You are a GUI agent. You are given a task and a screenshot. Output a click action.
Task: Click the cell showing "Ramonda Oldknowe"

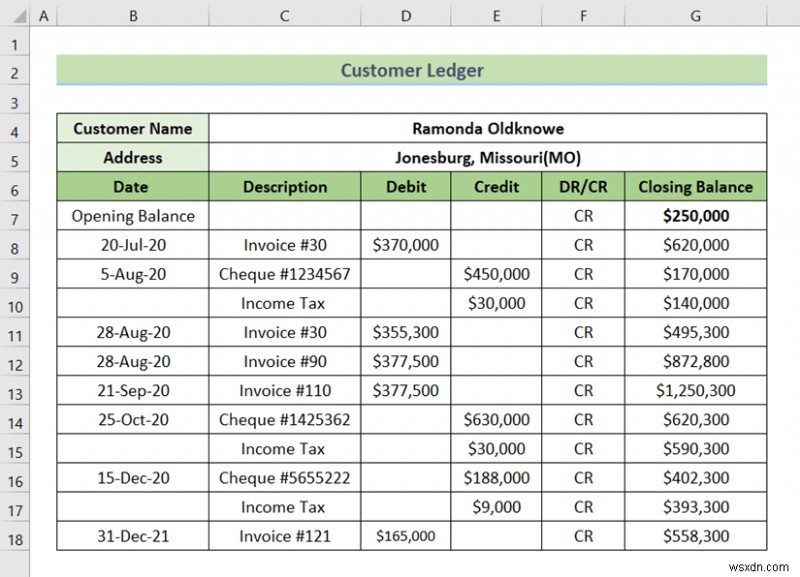pos(488,128)
